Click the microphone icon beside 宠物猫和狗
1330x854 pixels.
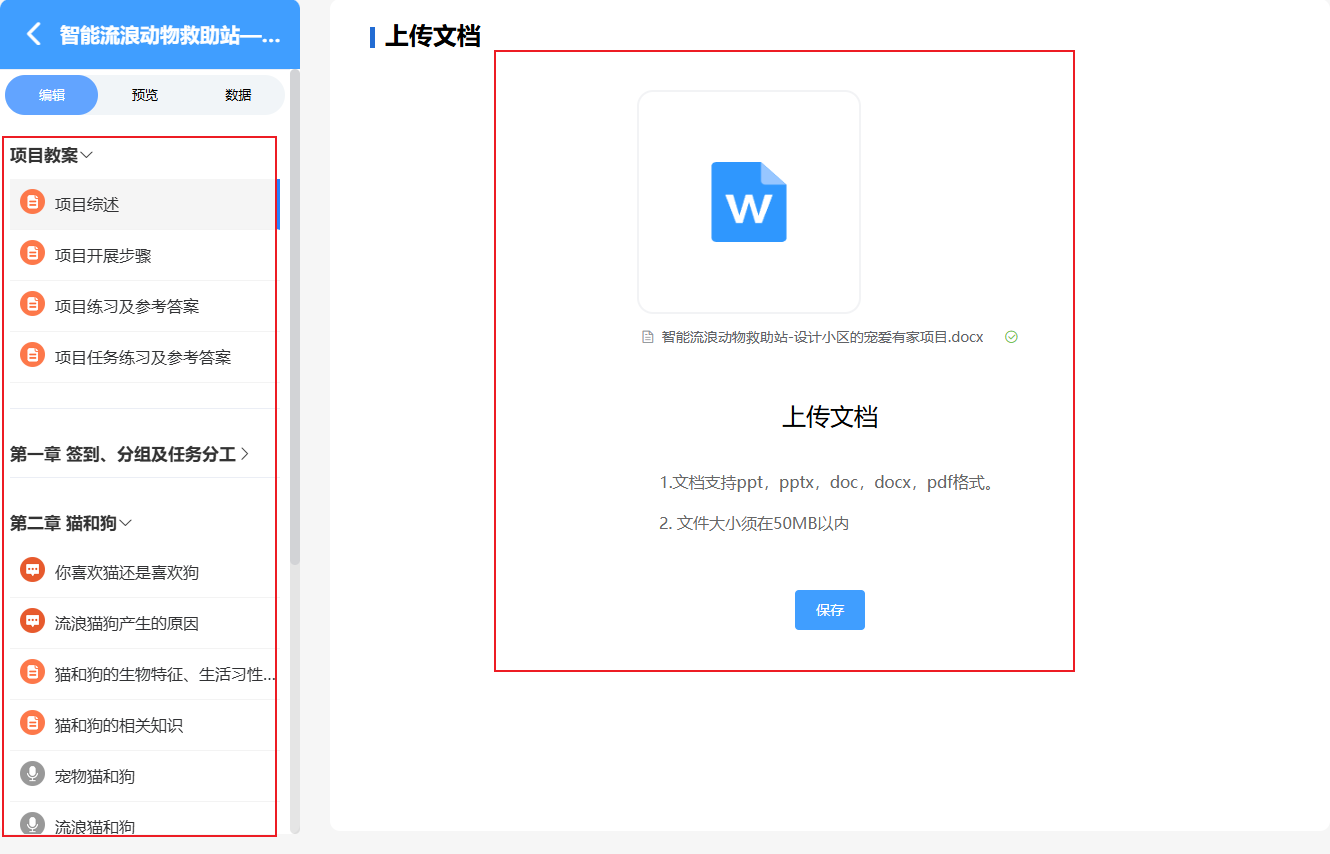33,775
